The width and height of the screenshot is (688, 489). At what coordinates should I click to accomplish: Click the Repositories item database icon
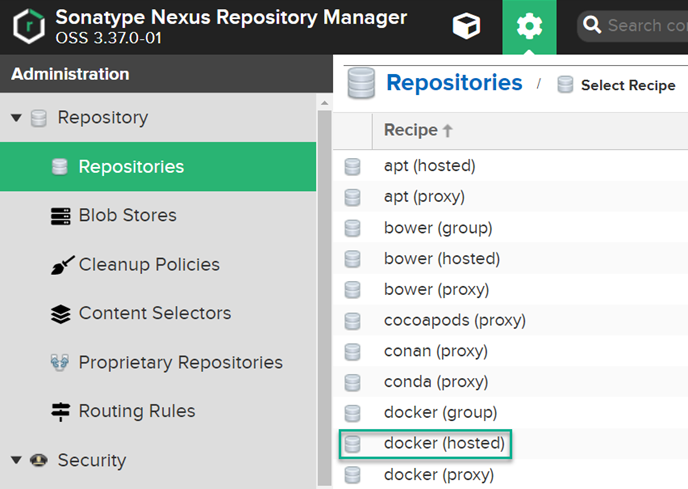(60, 167)
